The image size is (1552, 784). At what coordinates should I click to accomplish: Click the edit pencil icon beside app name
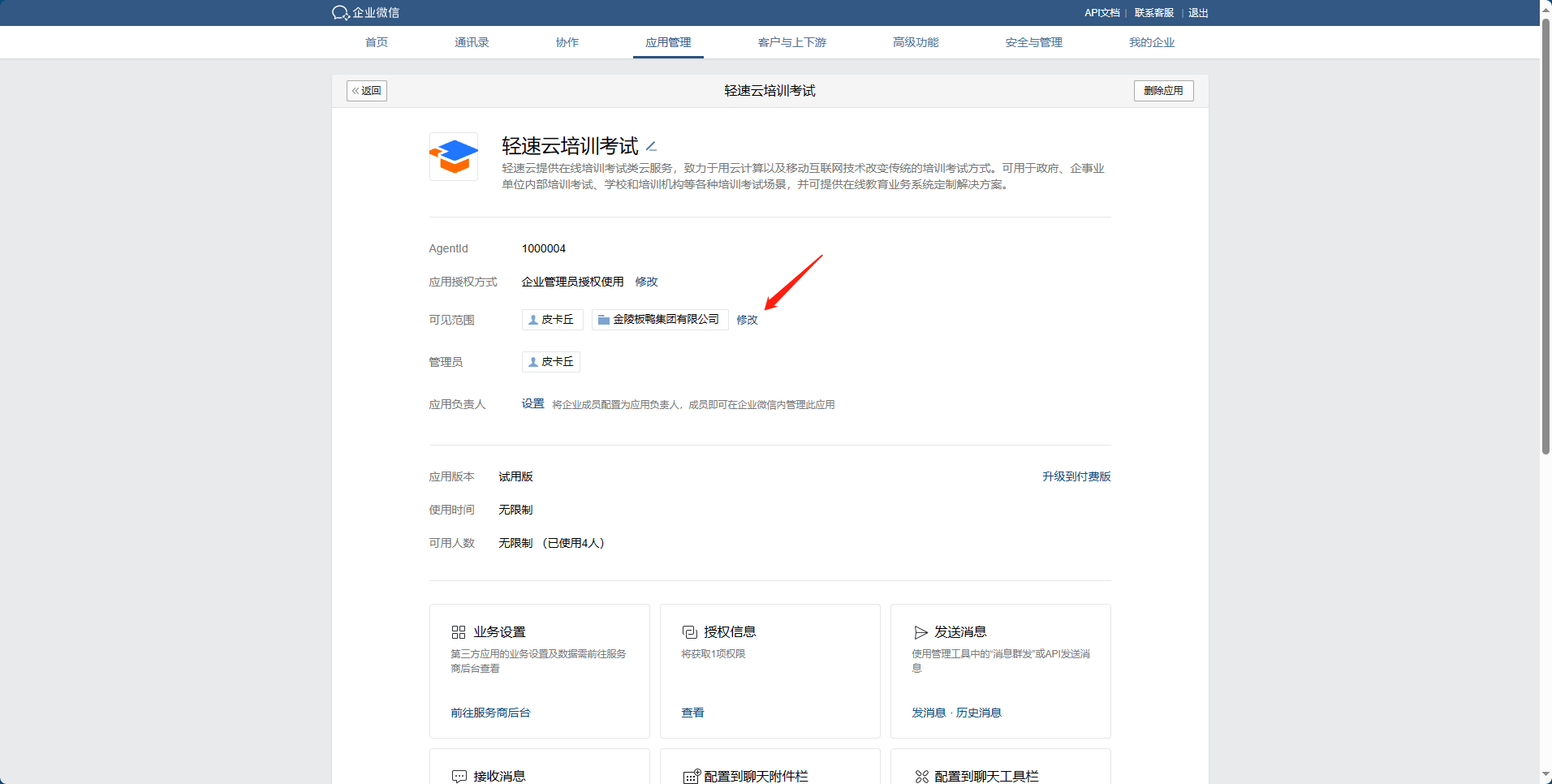651,147
